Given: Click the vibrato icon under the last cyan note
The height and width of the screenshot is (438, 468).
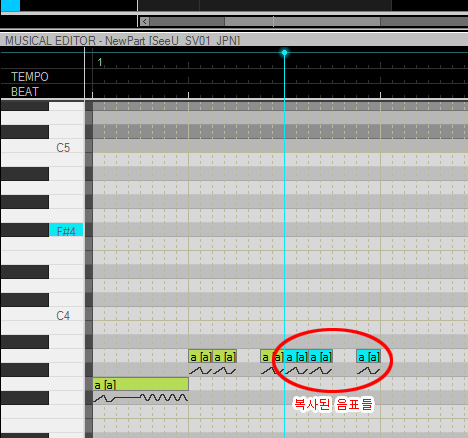Looking at the screenshot, I should point(368,370).
